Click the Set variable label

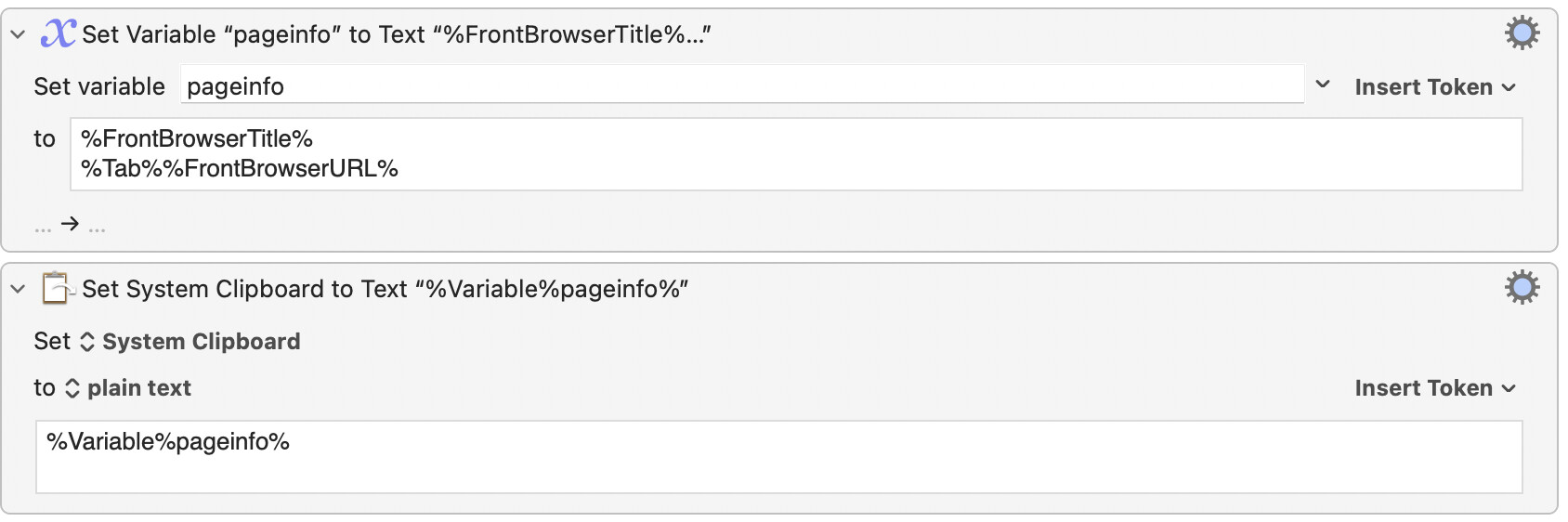coord(99,86)
